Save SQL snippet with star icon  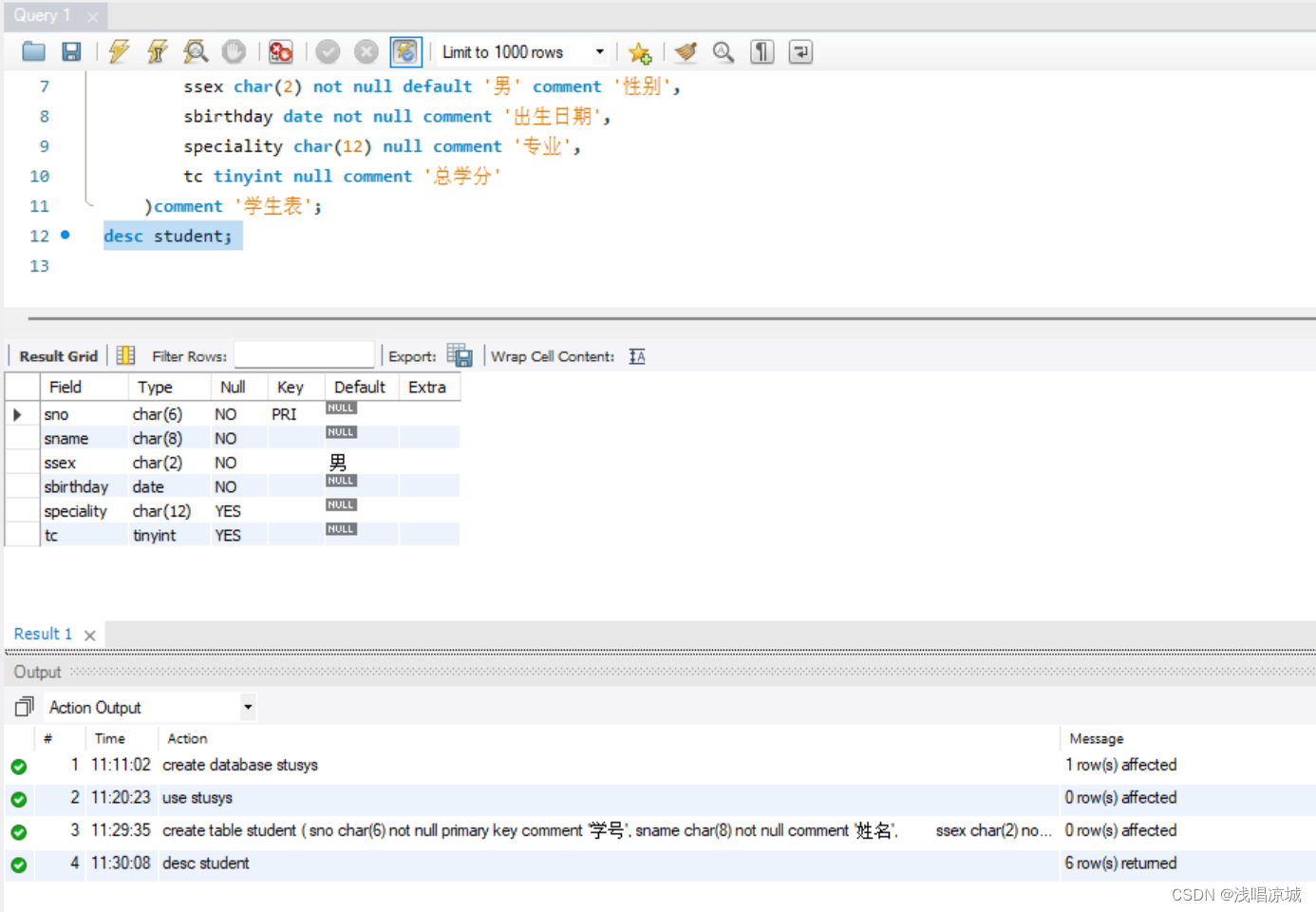pos(640,51)
